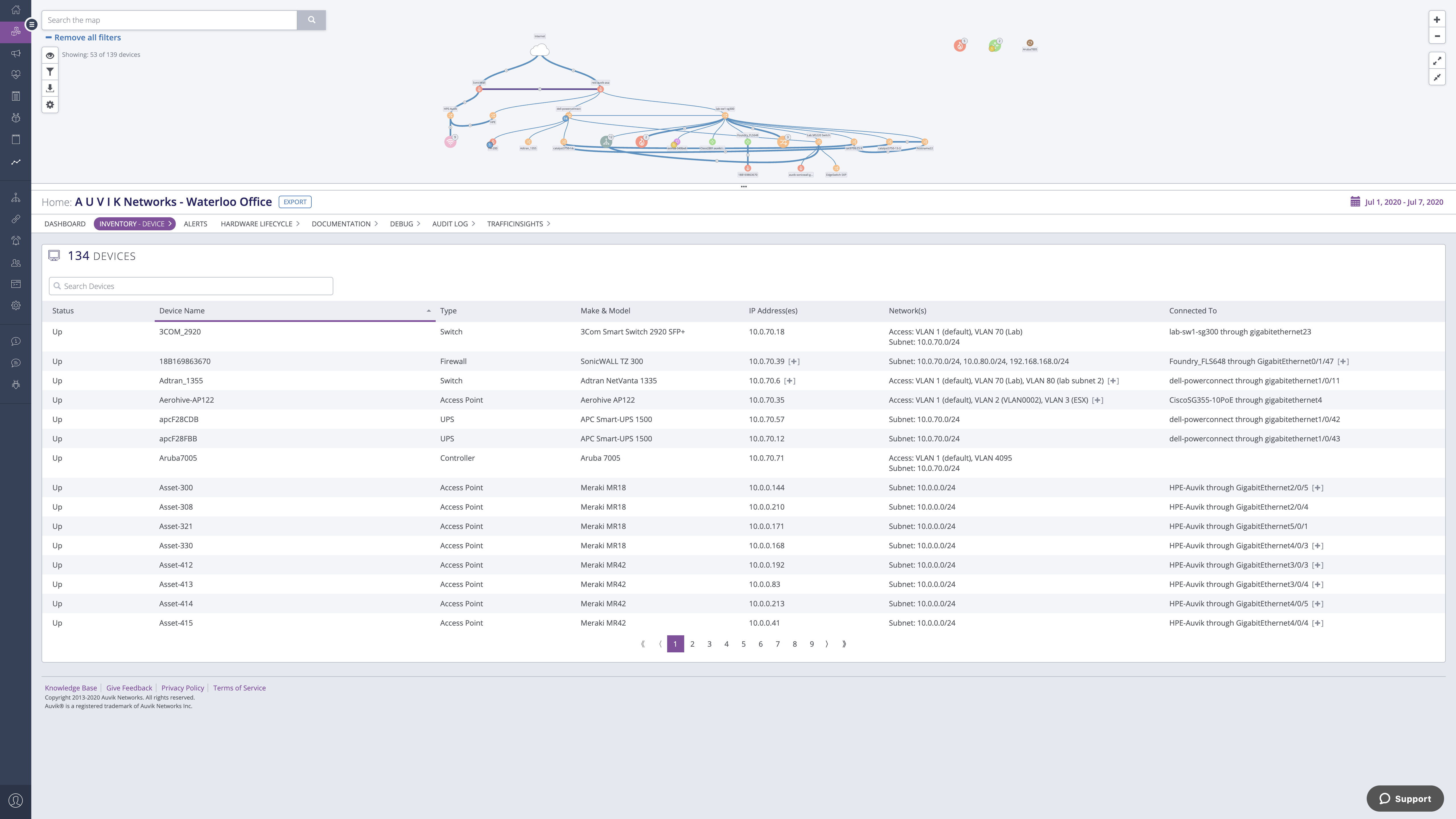Click the EXPORT button

295,202
